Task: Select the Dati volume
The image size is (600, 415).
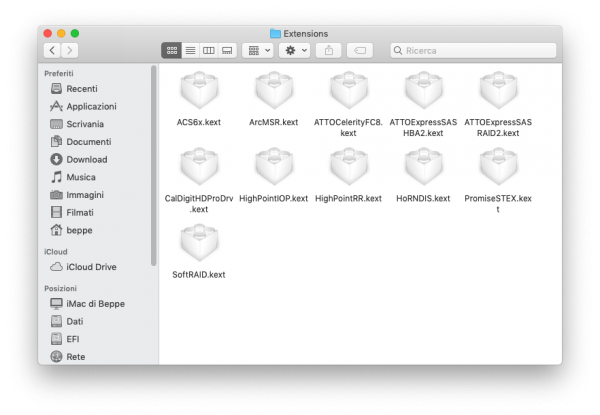Action: click(67, 321)
